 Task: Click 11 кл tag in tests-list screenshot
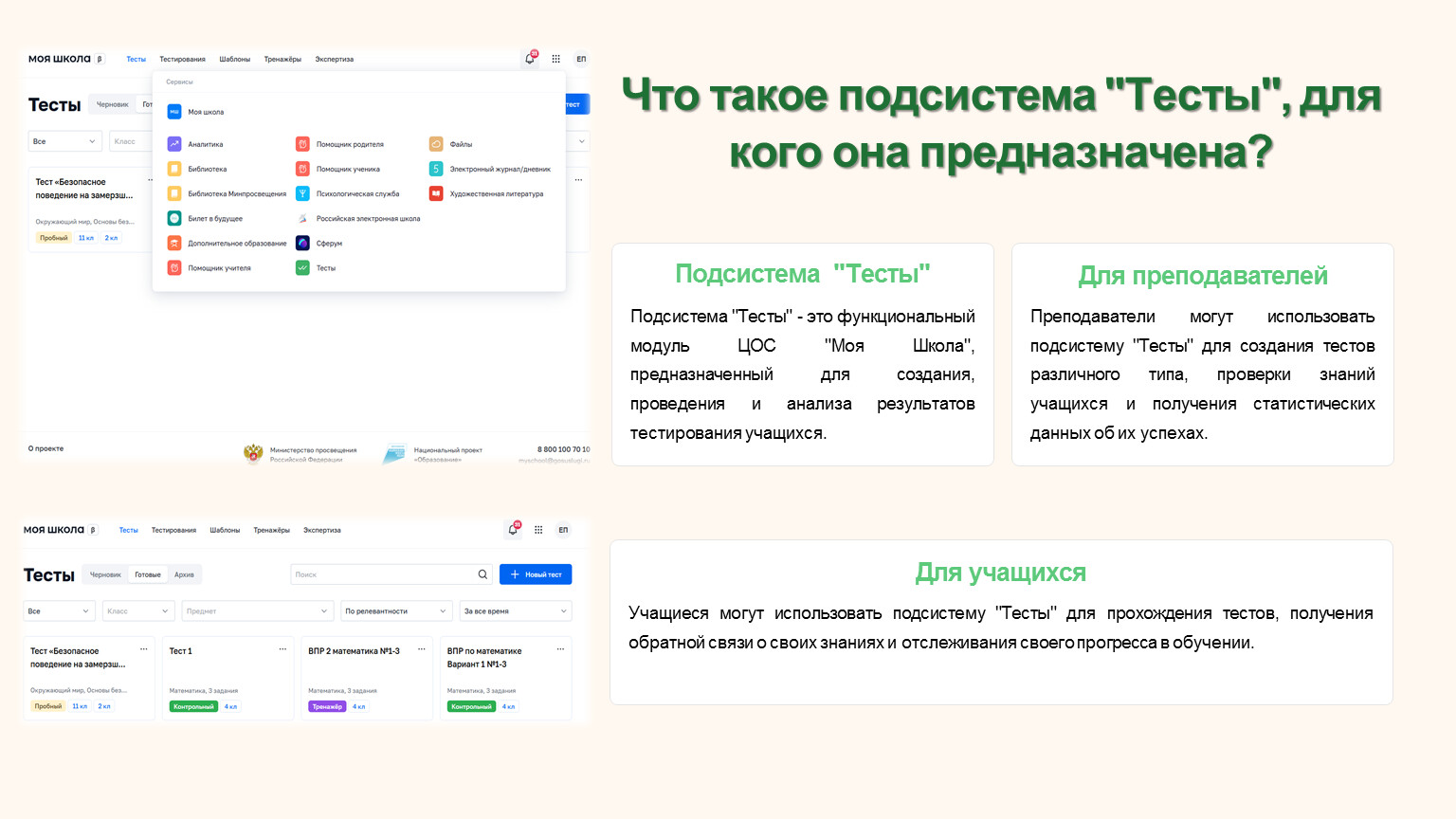pos(80,706)
